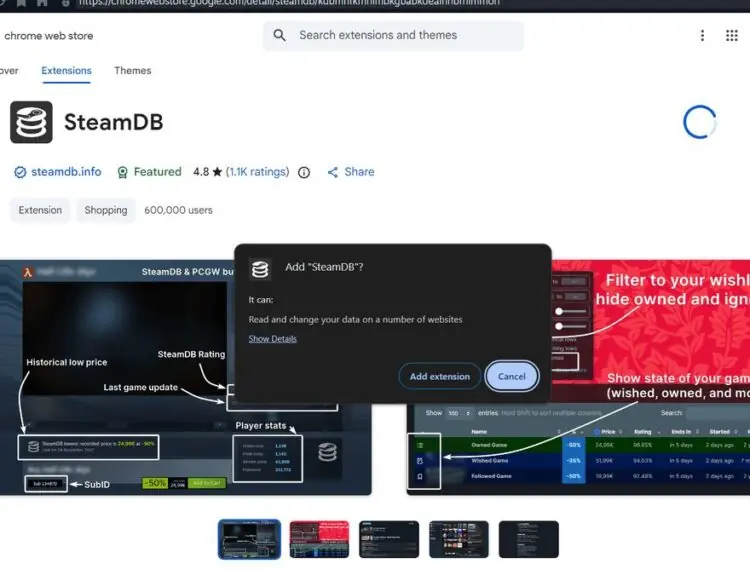Focus the Search extensions and themes field

[393, 35]
